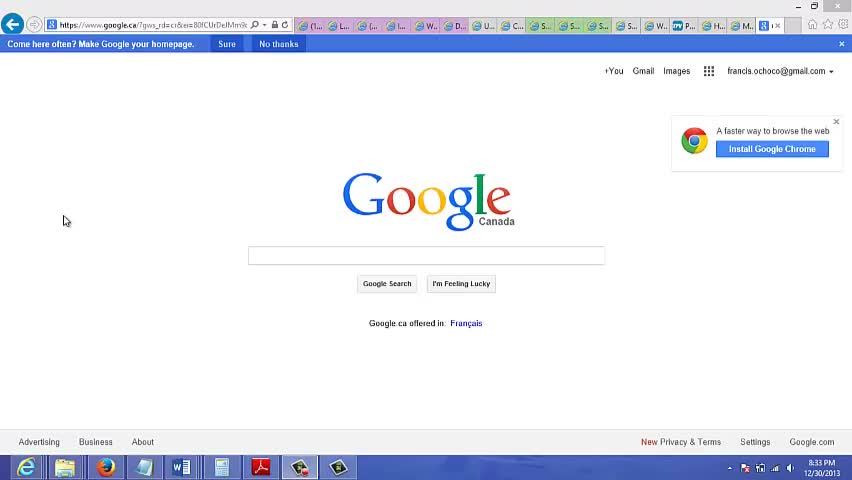The width and height of the screenshot is (852, 480).
Task: Switch to the tab labeled "C..."
Action: pyautogui.click(x=512, y=26)
